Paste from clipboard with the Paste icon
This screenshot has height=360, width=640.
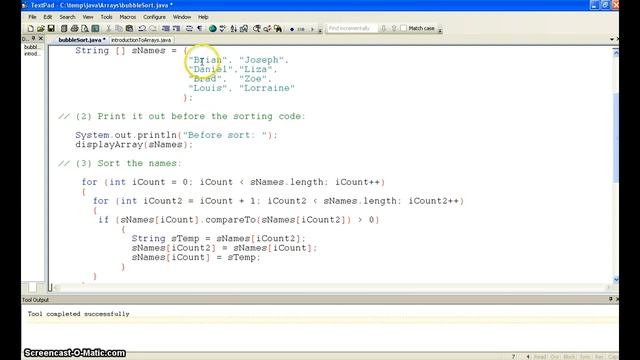[129, 29]
